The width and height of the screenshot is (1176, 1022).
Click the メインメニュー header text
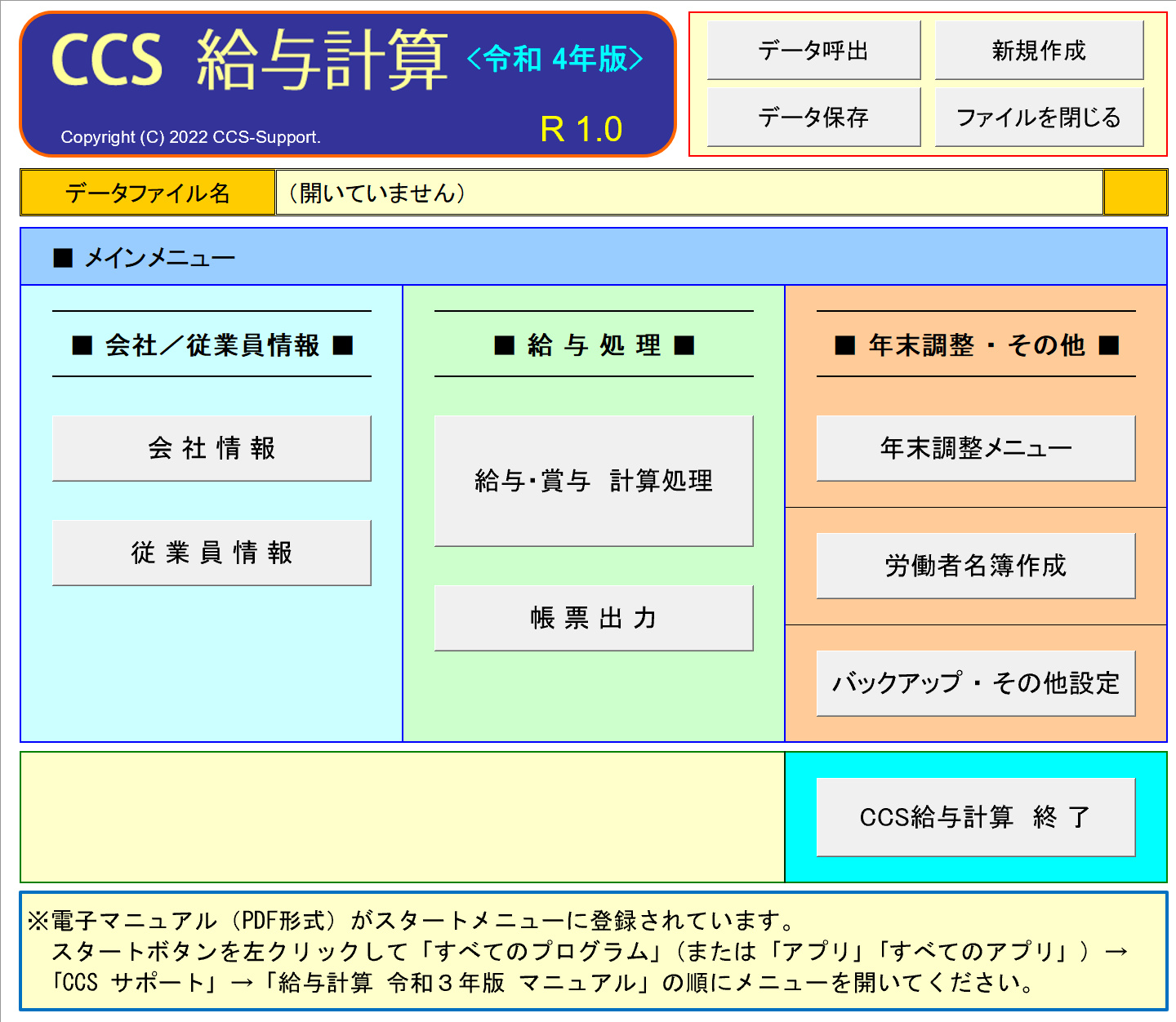[145, 258]
